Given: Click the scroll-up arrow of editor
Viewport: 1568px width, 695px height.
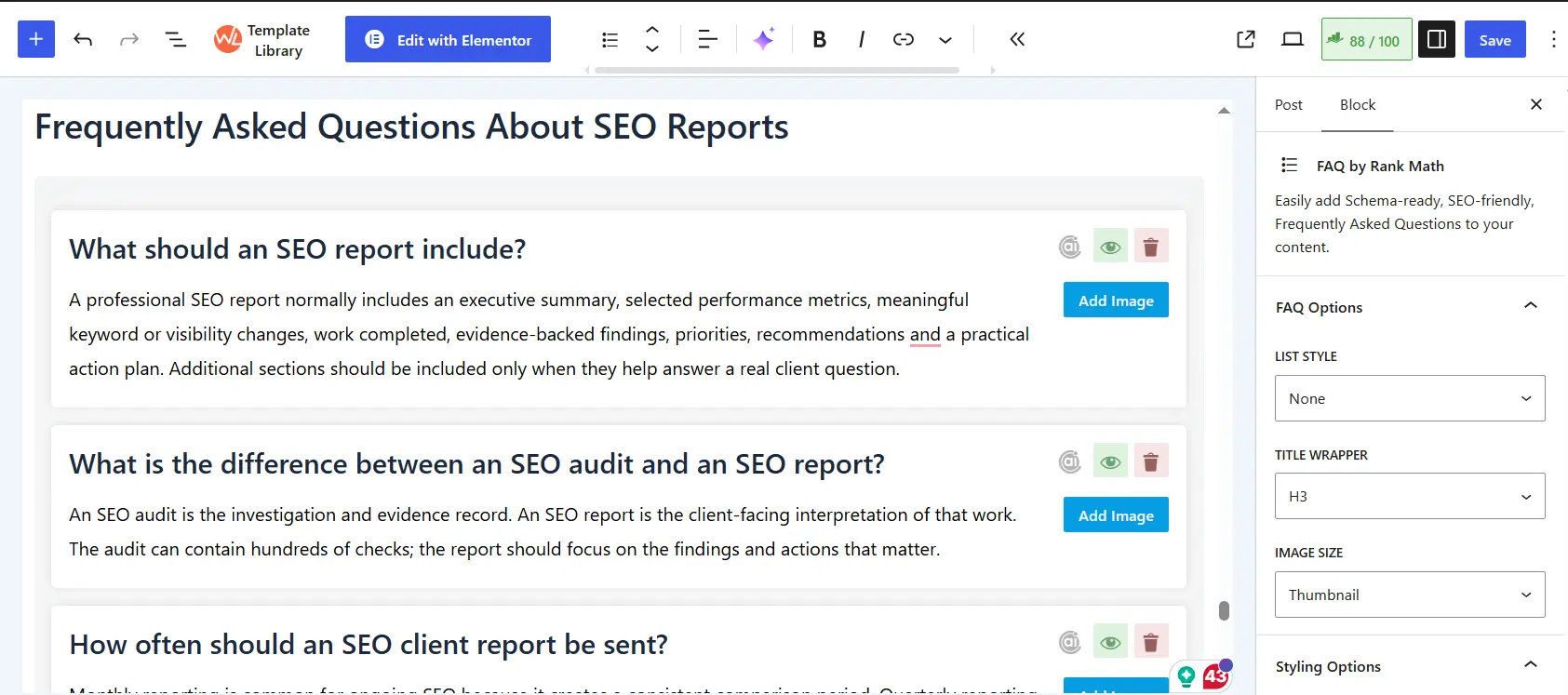Looking at the screenshot, I should pos(1224,111).
